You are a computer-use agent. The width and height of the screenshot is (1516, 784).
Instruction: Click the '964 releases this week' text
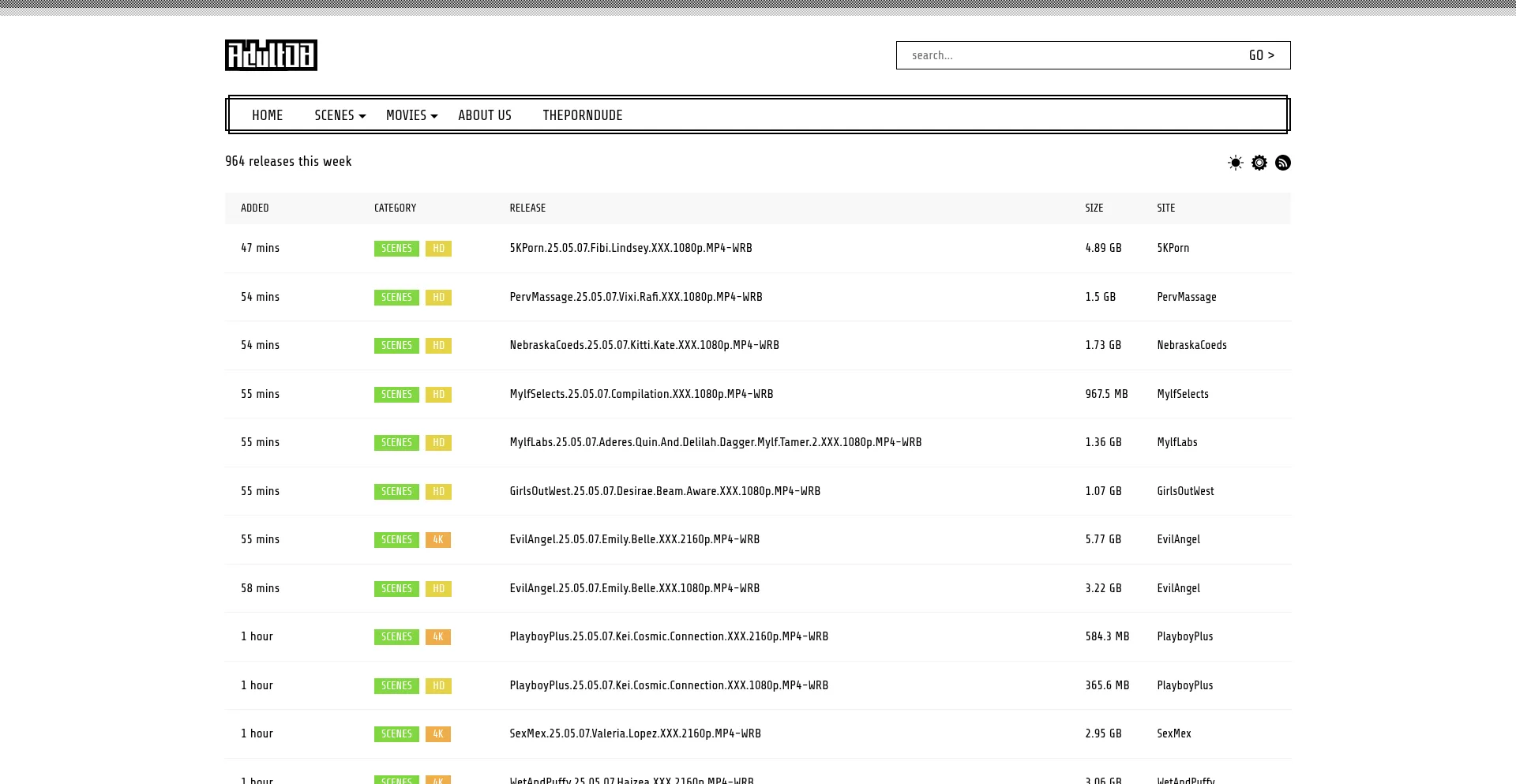click(288, 161)
